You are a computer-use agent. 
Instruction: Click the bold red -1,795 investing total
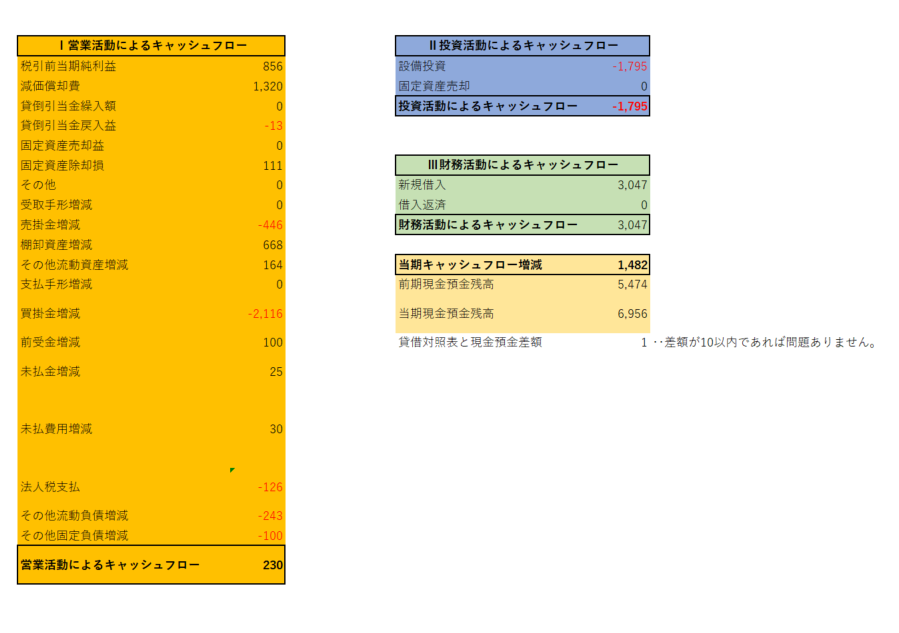point(629,106)
